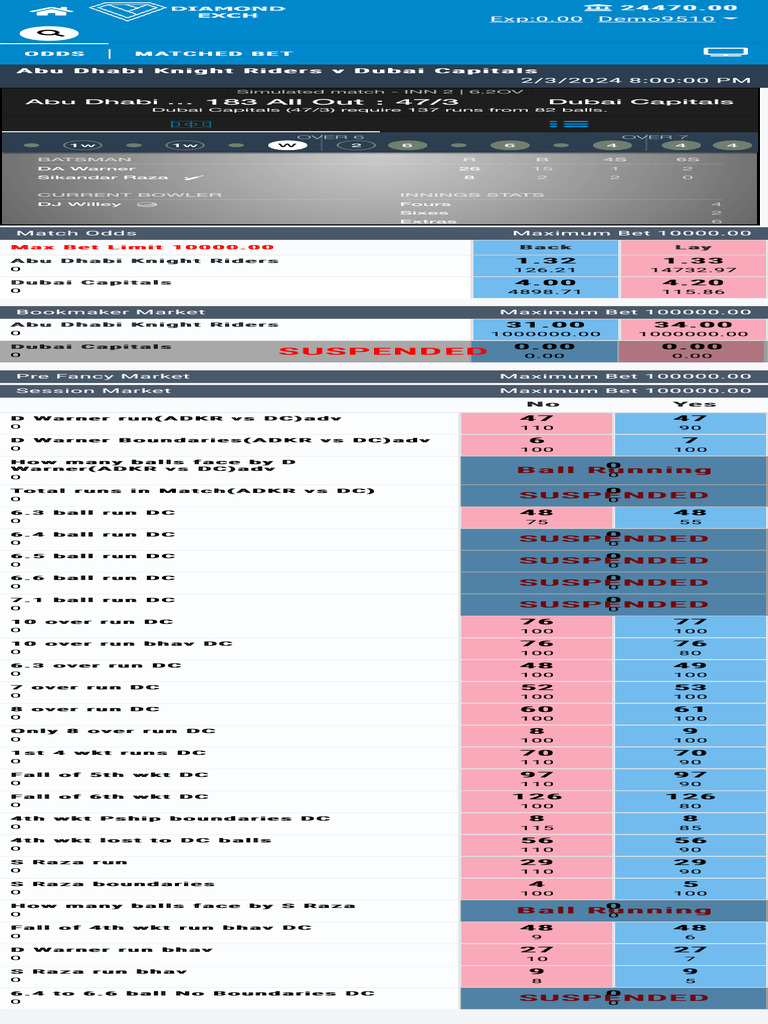The width and height of the screenshot is (768, 1024).
Task: Click Total runs in Match(ADKR vs DC) row label
Action: pos(192,490)
